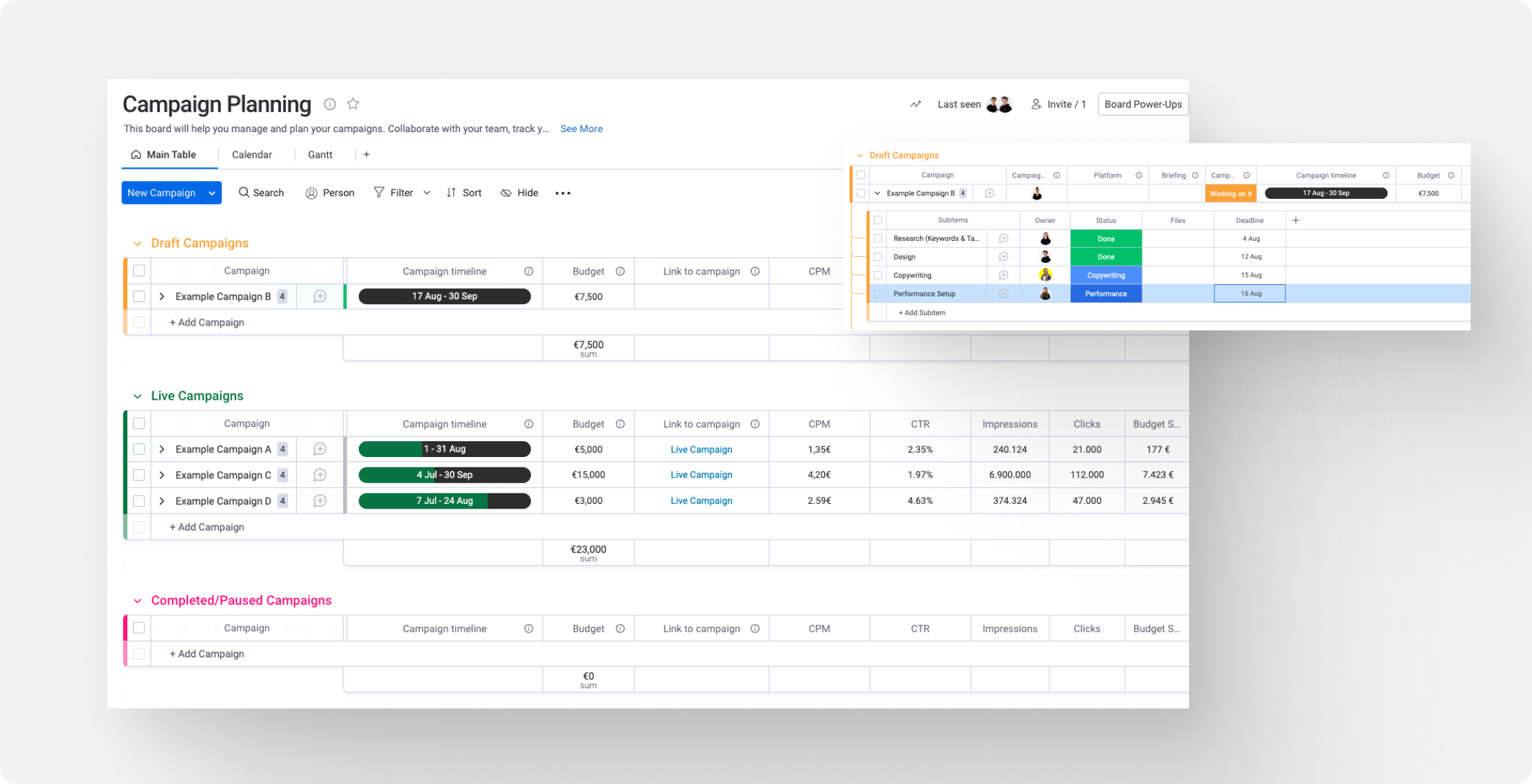Switch to the Gantt view tab
Image resolution: width=1532 pixels, height=784 pixels.
(319, 155)
